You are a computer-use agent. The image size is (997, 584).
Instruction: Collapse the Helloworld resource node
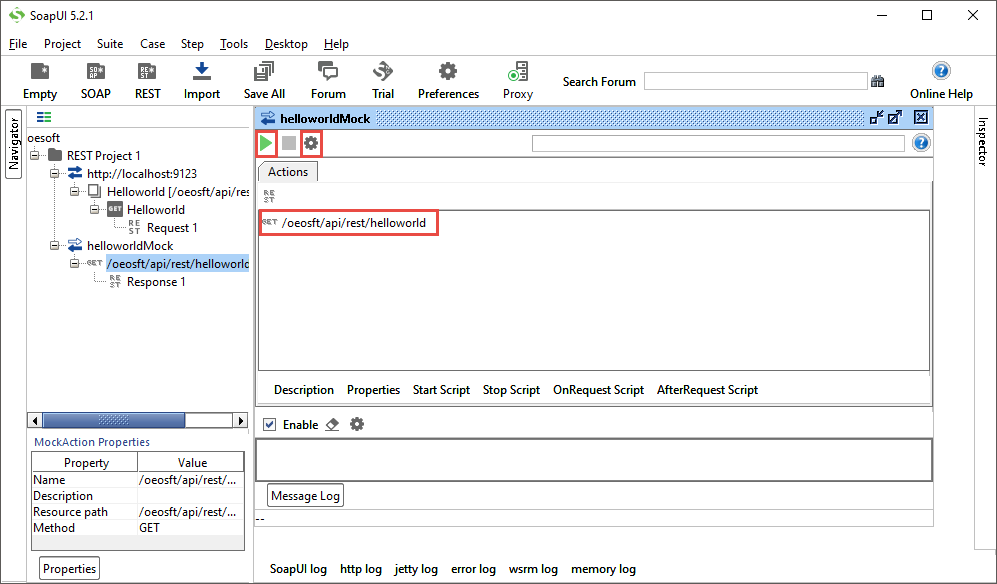(74, 191)
